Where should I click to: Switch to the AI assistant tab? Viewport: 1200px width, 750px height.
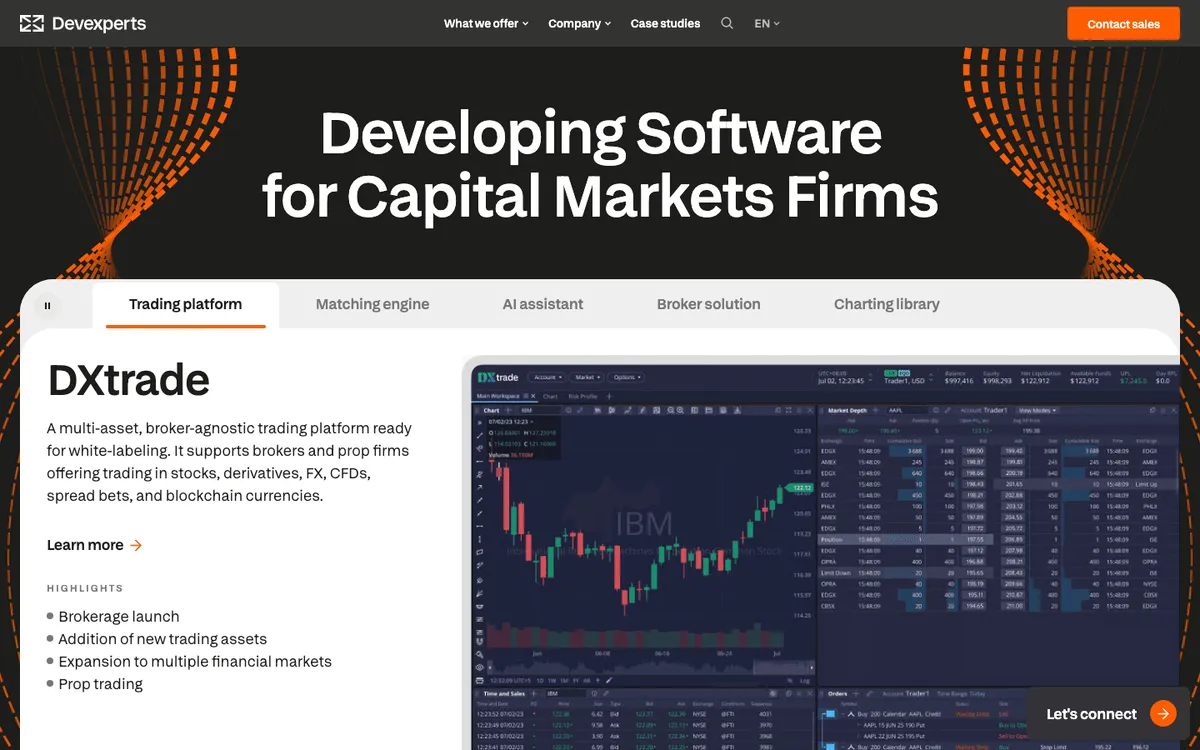click(x=543, y=304)
